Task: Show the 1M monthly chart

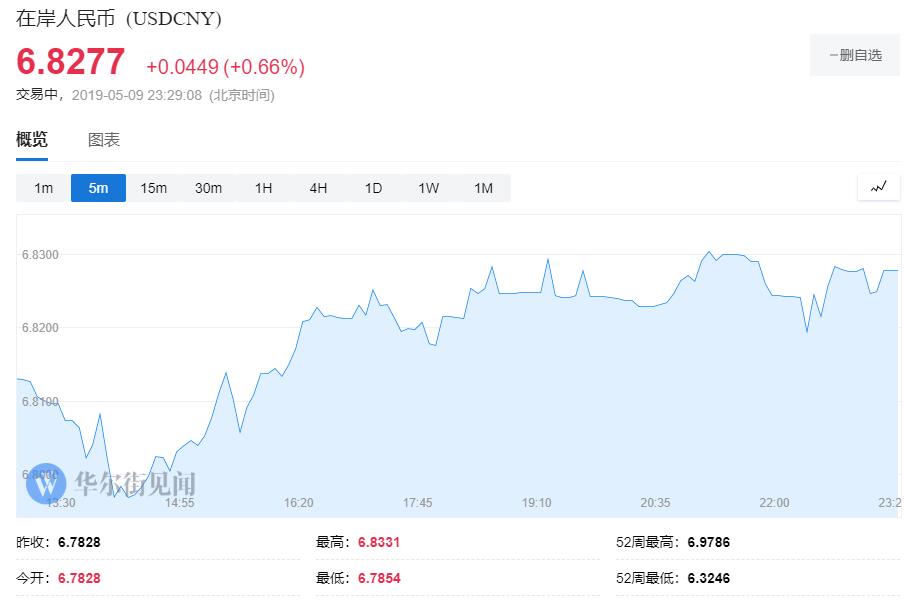Action: coord(483,188)
